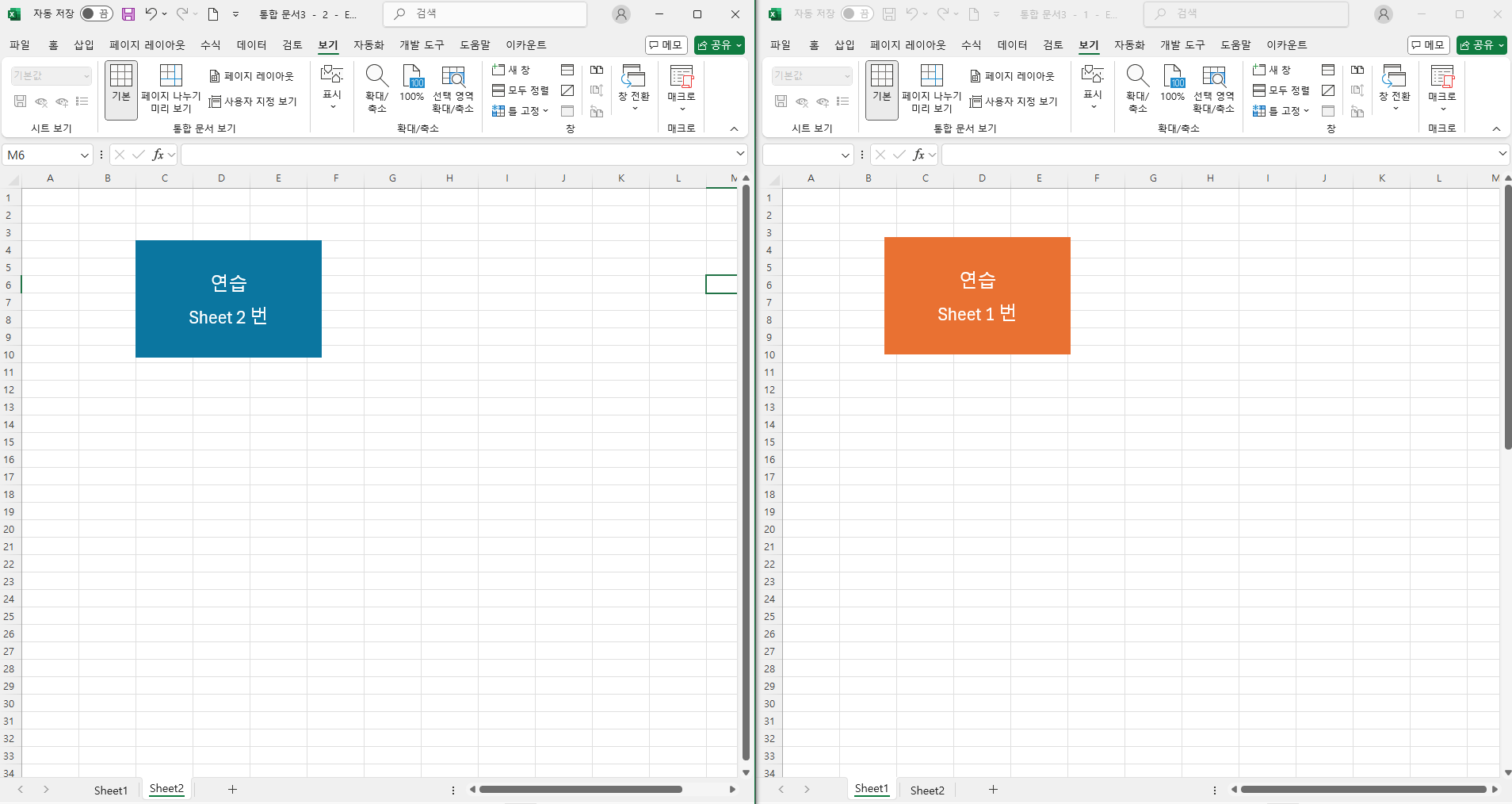Image resolution: width=1512 pixels, height=804 pixels.
Task: Click 모두 정렬 arrange all in left window
Action: click(521, 90)
